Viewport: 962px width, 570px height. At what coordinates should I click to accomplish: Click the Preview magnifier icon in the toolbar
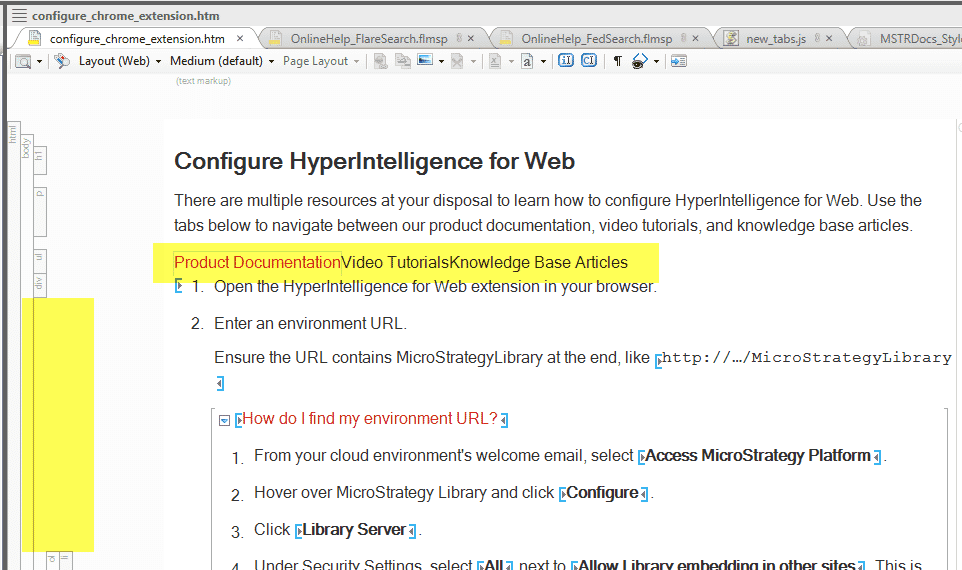coord(23,61)
